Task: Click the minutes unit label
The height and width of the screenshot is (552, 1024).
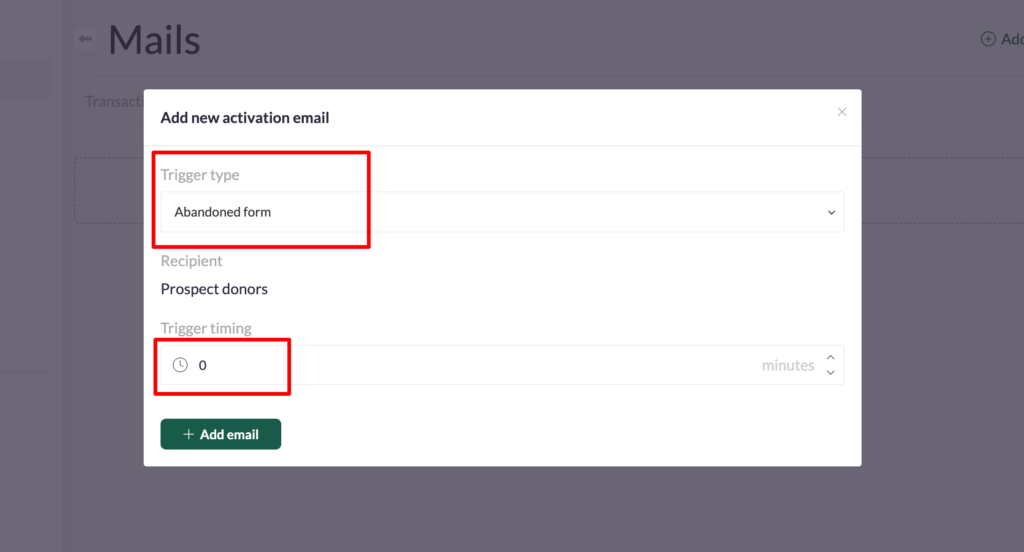Action: (788, 365)
